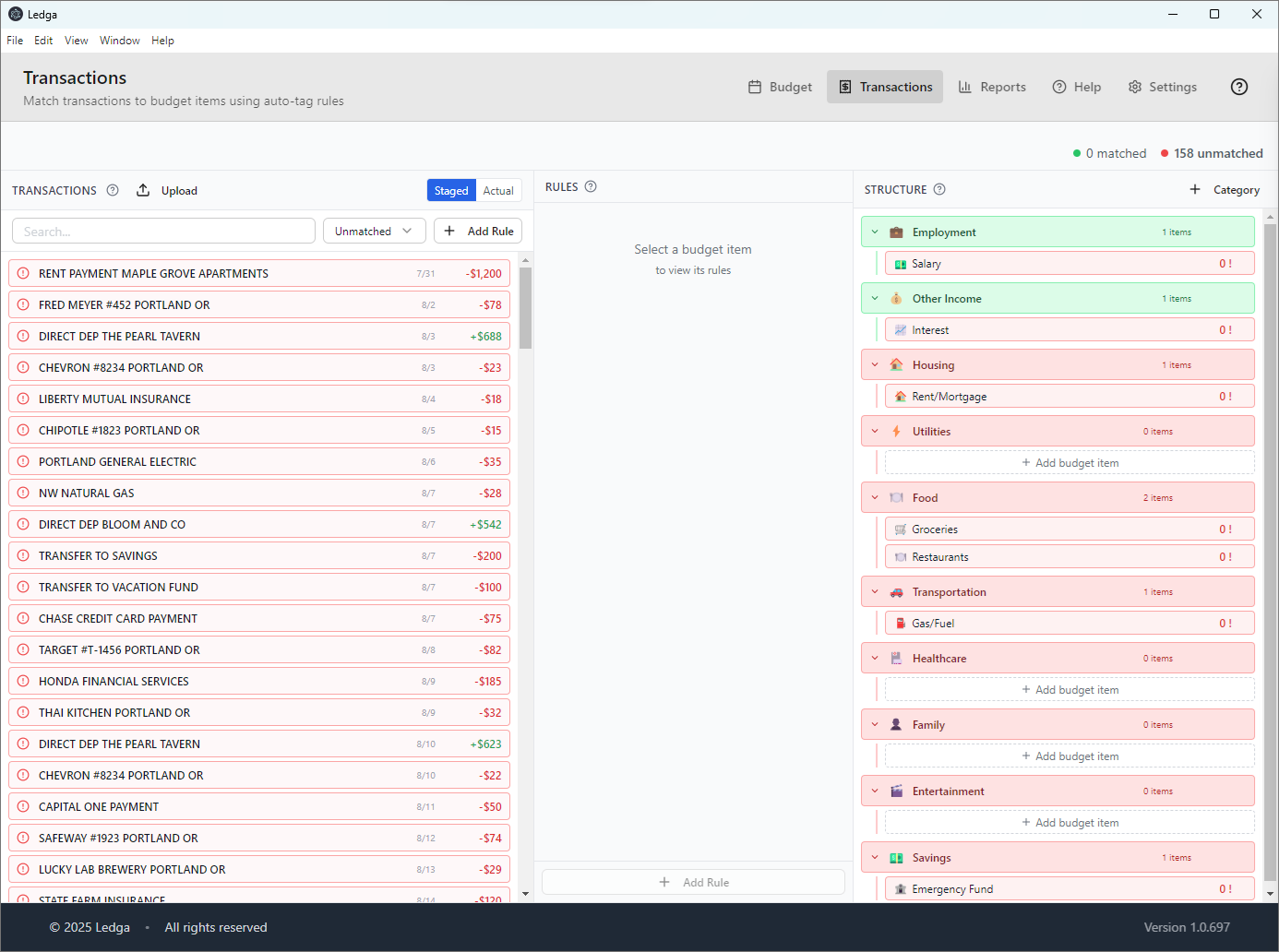
Task: Switch the view to Actual
Action: click(498, 190)
